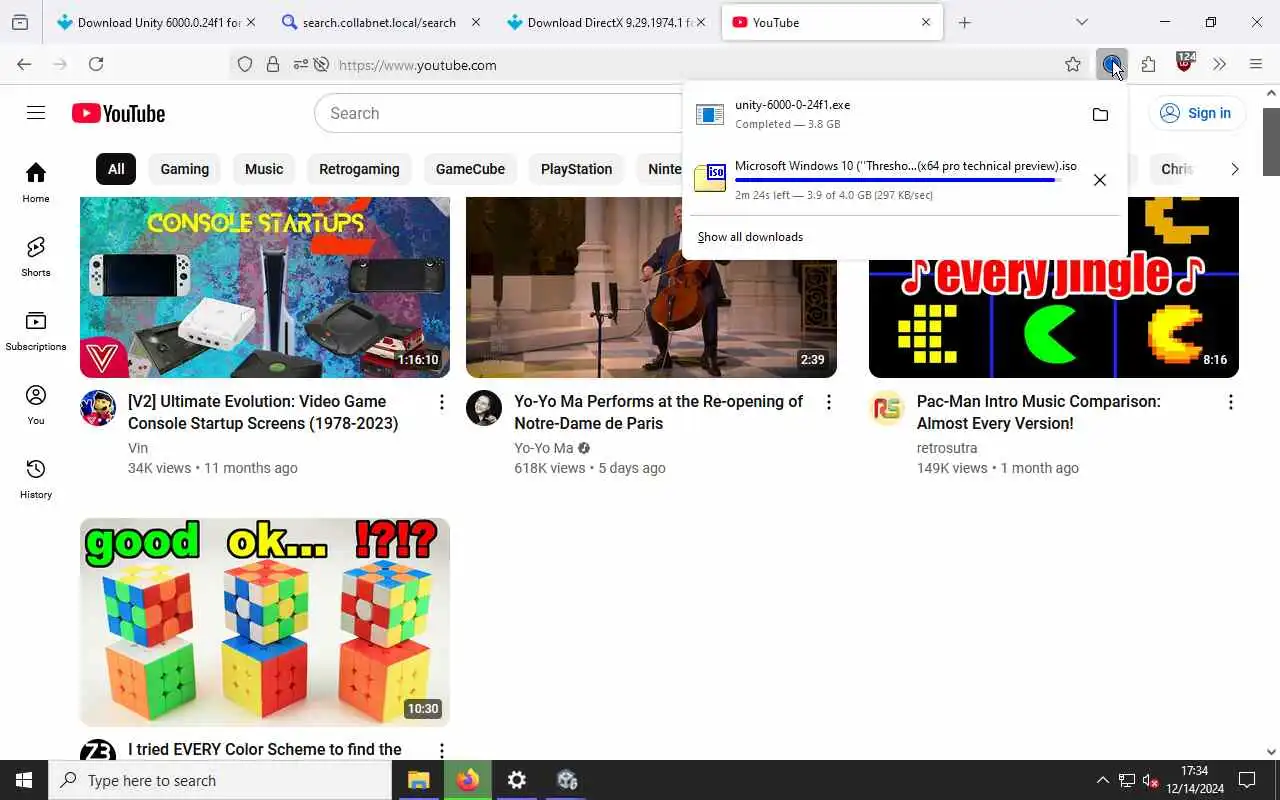Open retrosutra channel name link

click(x=947, y=448)
